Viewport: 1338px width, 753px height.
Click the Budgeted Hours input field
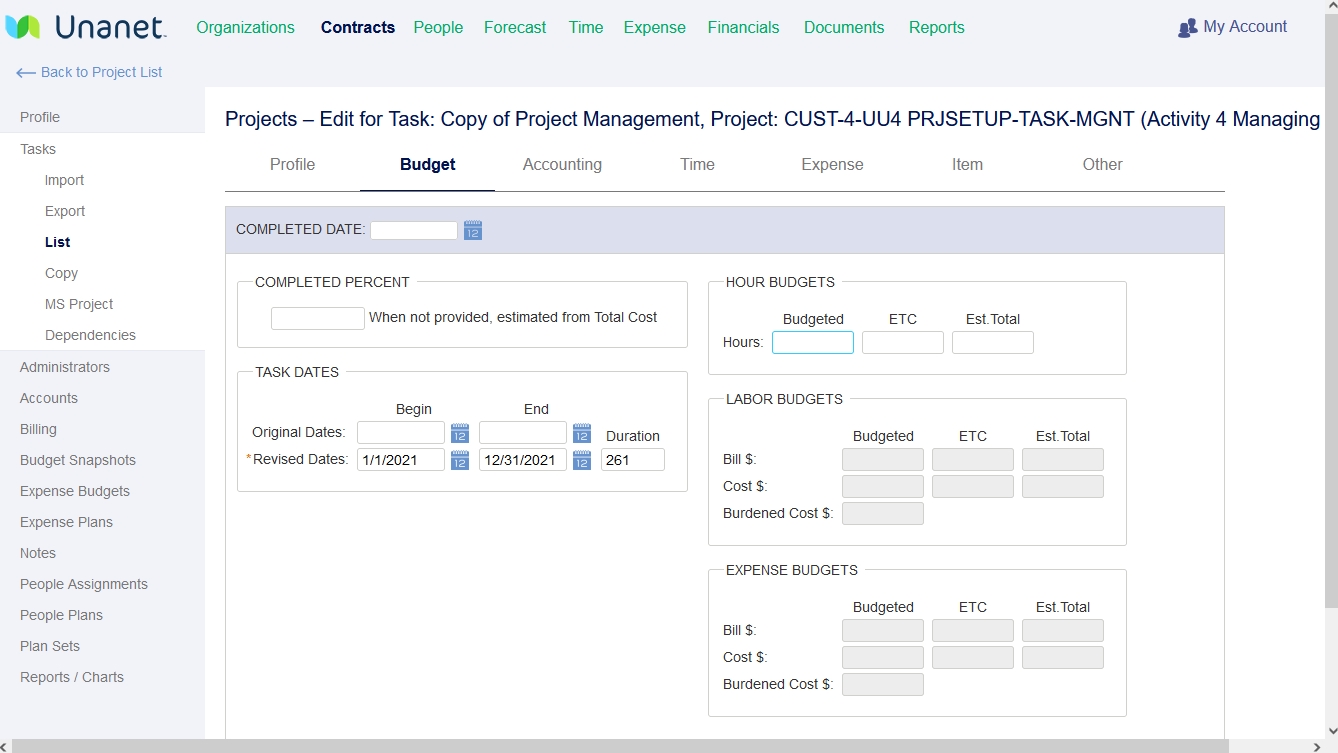point(812,342)
